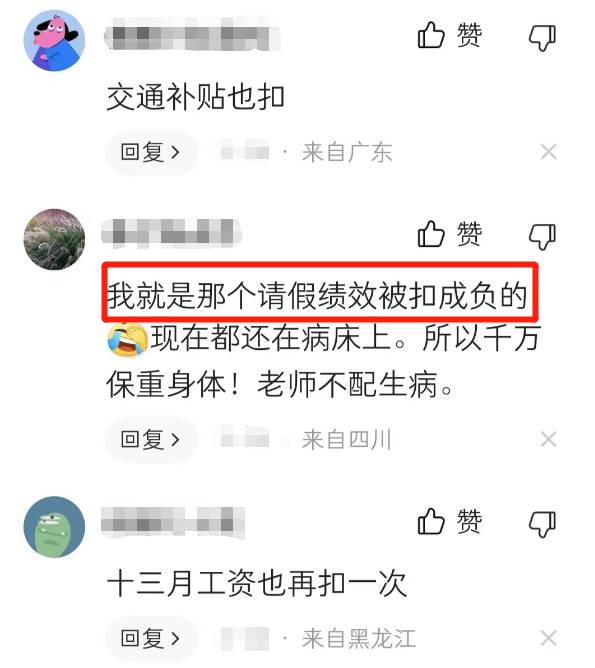
Task: Dismiss the comment from 广东
Action: point(548,152)
